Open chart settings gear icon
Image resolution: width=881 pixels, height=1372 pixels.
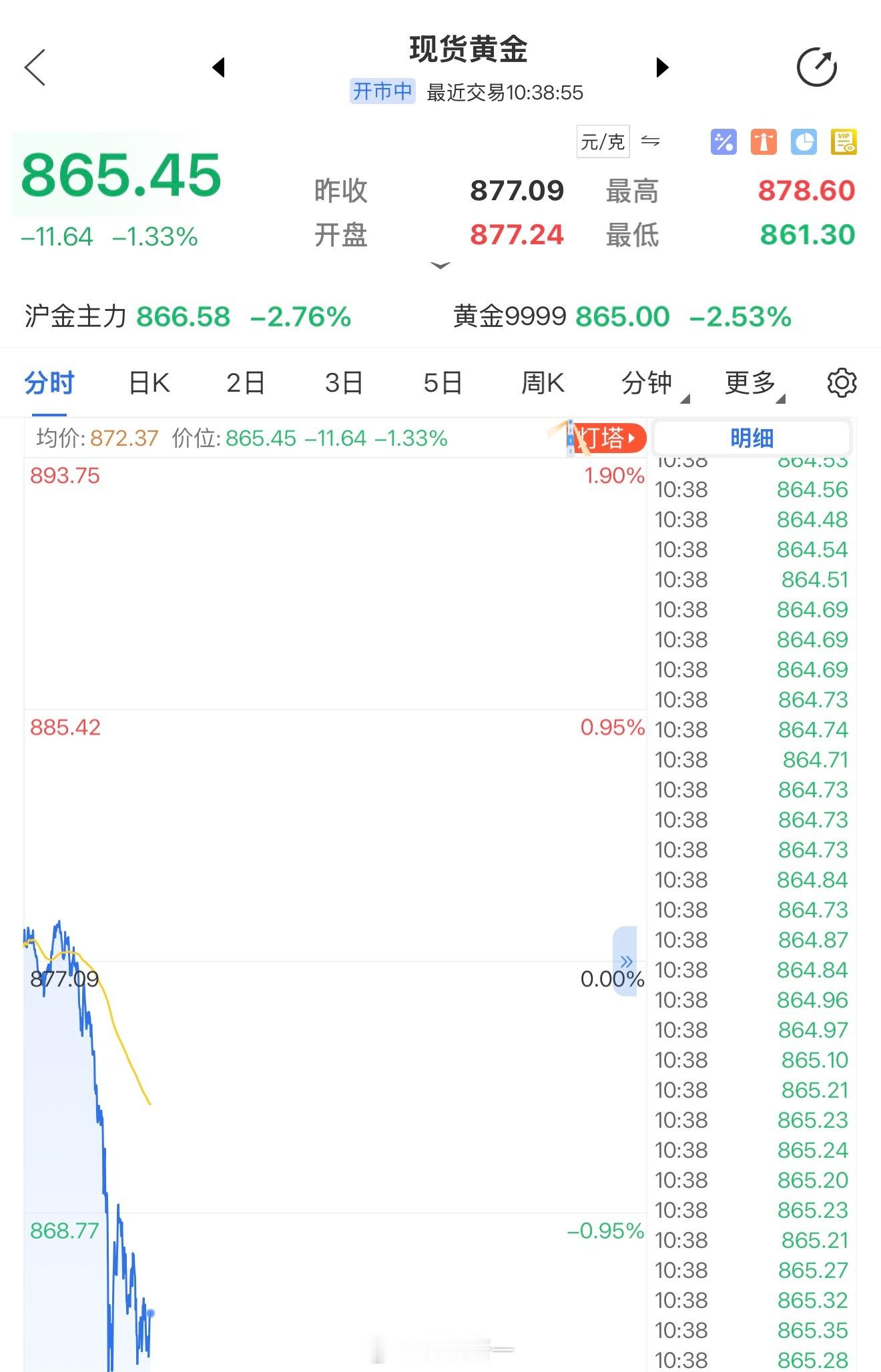[x=842, y=383]
